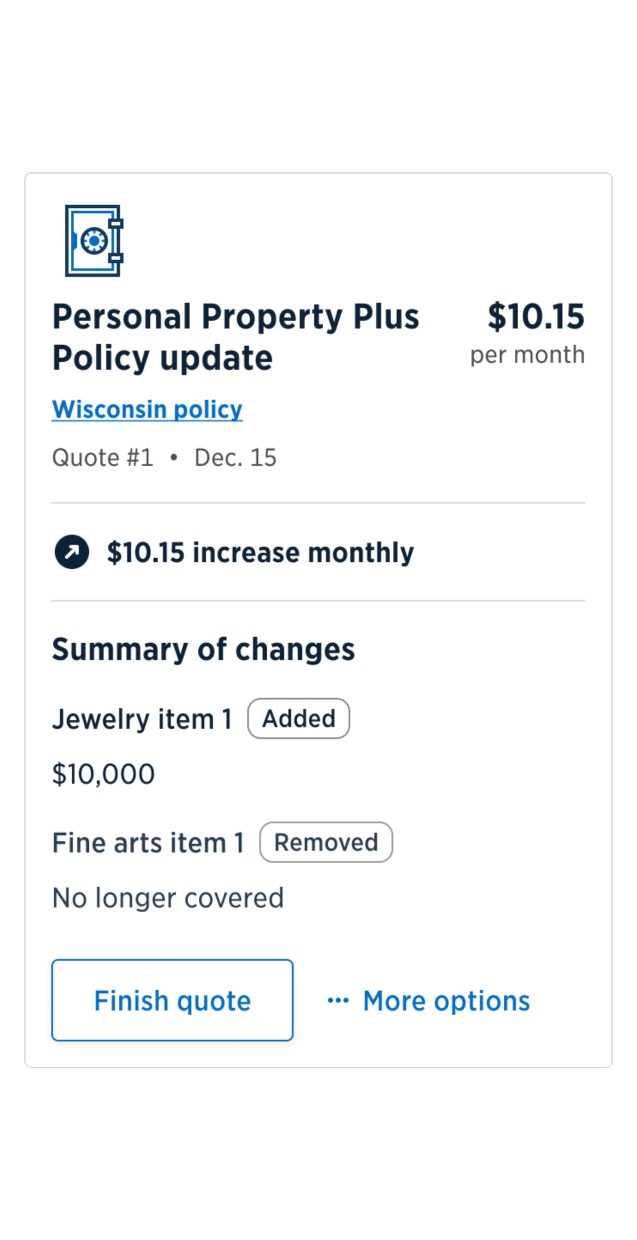Click the per month label

coord(527,355)
